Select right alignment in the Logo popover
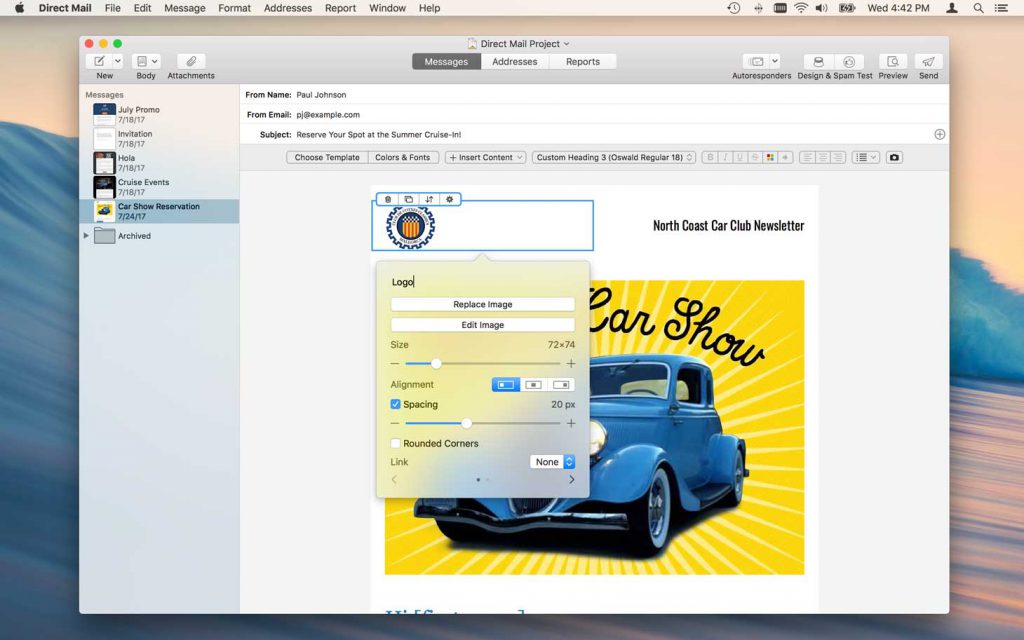1024x640 pixels. pos(559,384)
